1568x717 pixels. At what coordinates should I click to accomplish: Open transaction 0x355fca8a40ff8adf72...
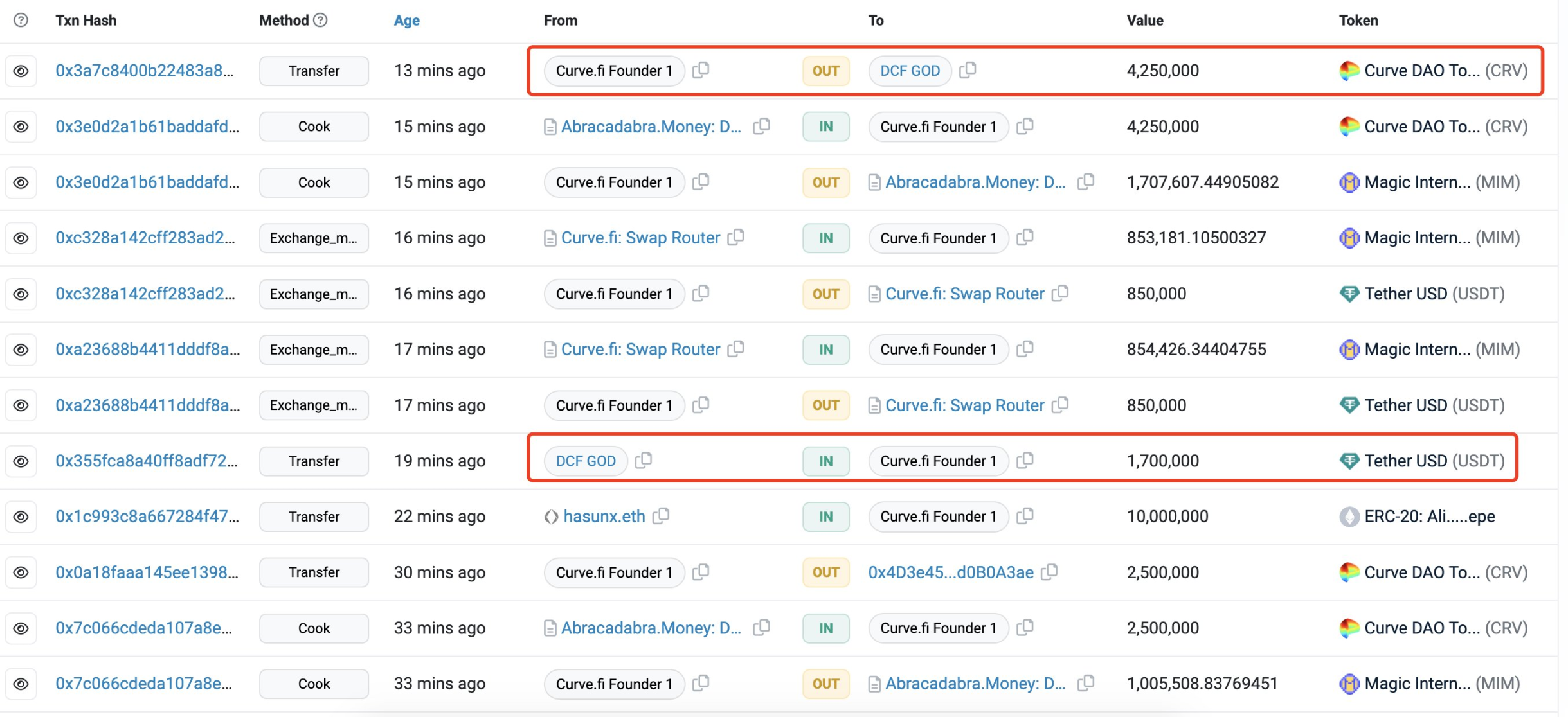[x=147, y=461]
